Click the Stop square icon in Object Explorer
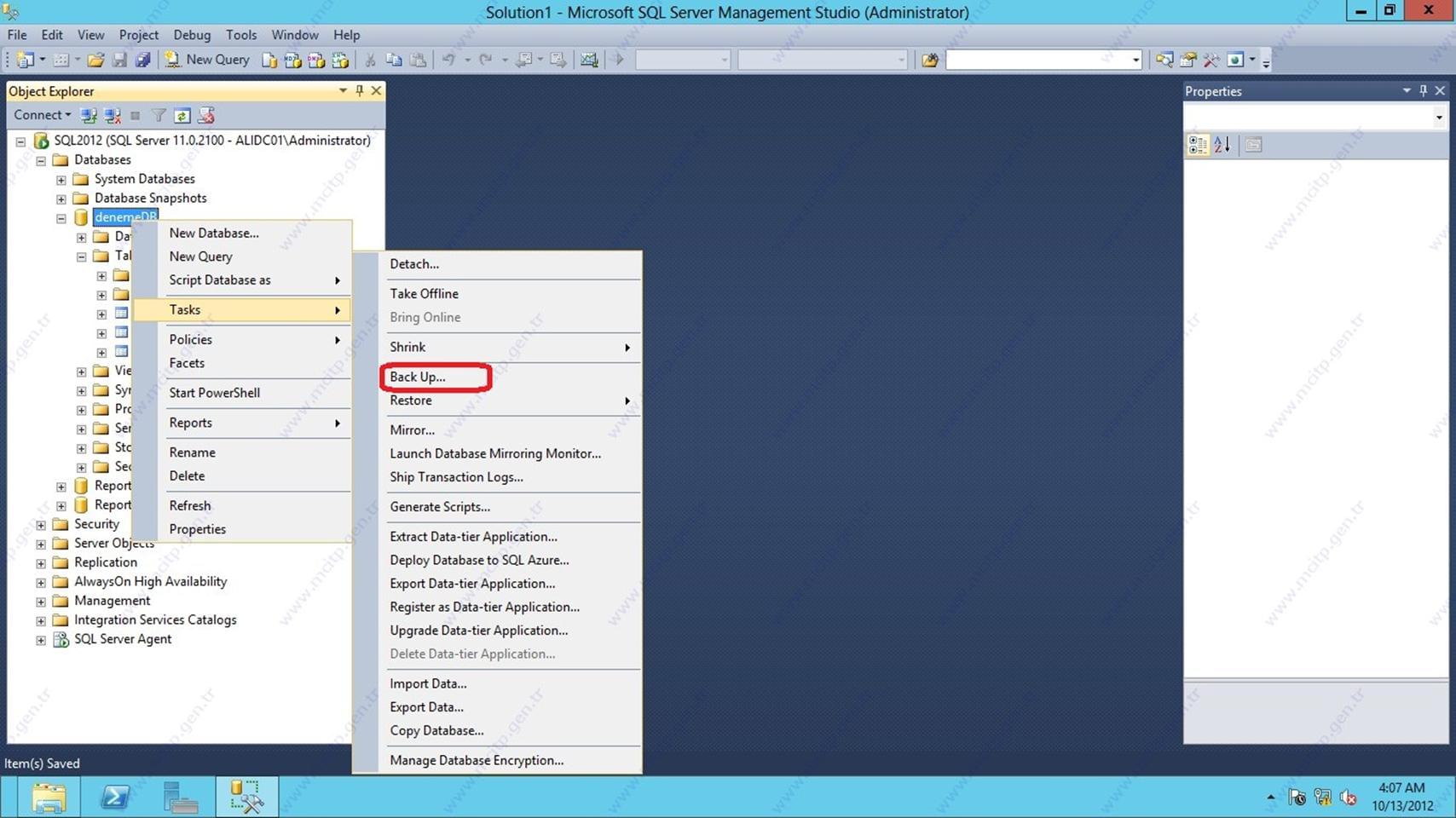The height and width of the screenshot is (818, 1456). (135, 116)
